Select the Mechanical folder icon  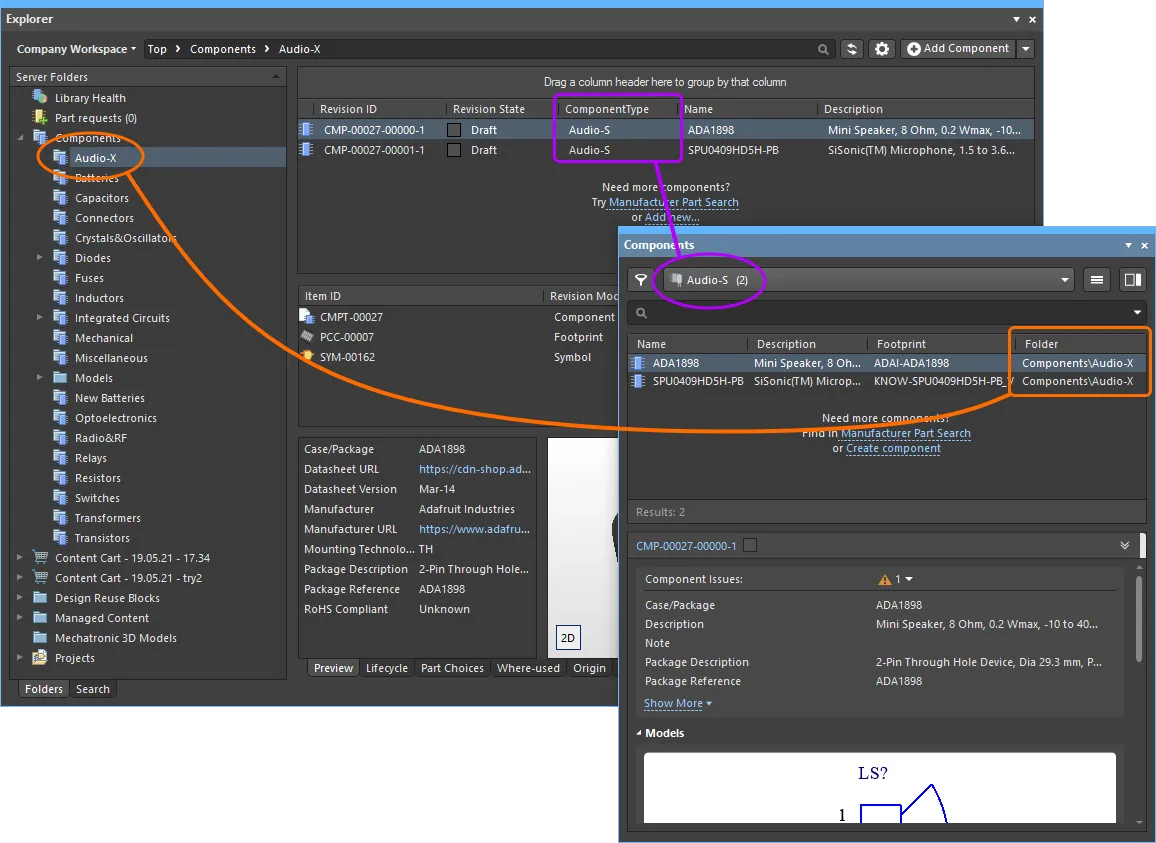coord(60,337)
